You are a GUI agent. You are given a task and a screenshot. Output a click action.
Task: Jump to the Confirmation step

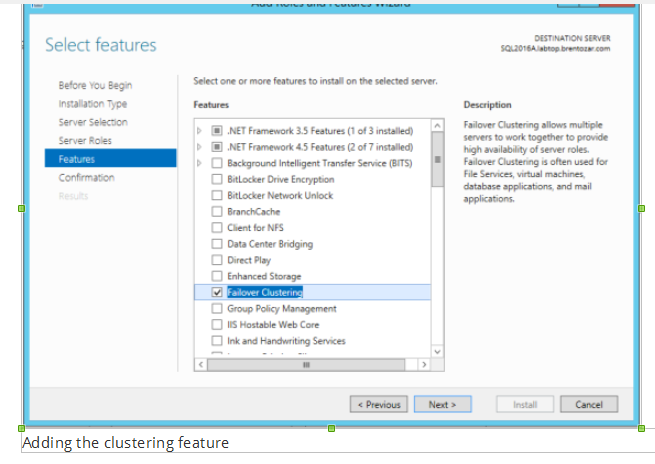86,177
